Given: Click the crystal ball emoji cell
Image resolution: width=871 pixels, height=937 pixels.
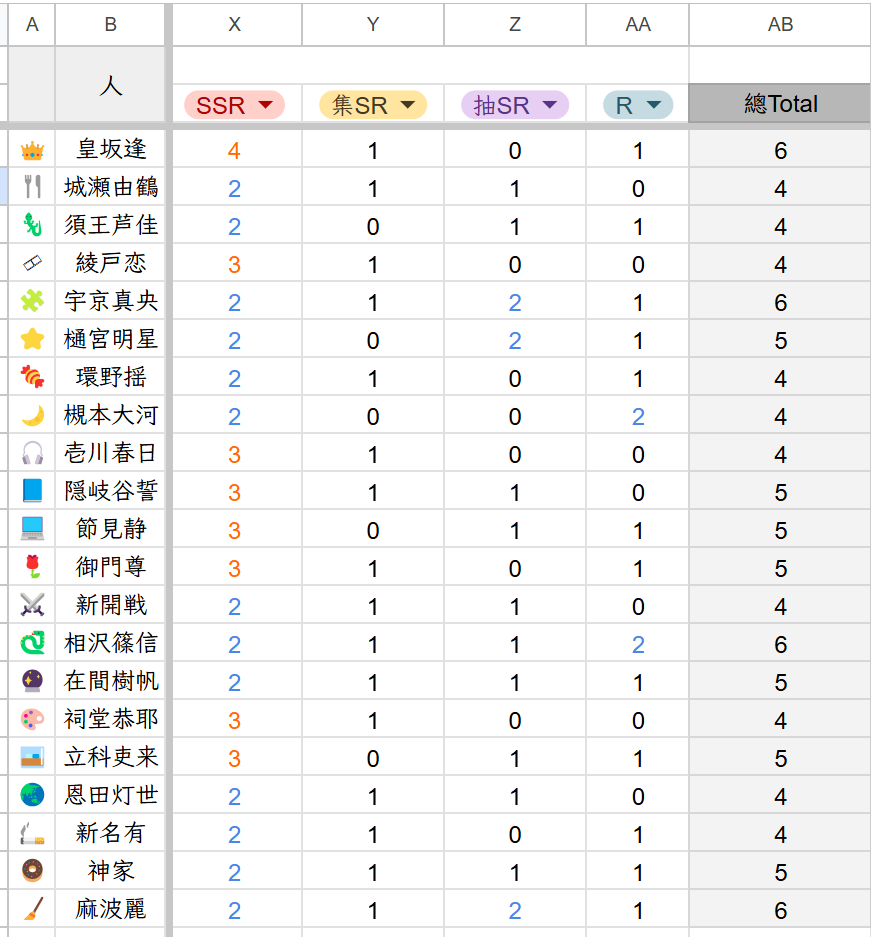Looking at the screenshot, I should (x=32, y=681).
